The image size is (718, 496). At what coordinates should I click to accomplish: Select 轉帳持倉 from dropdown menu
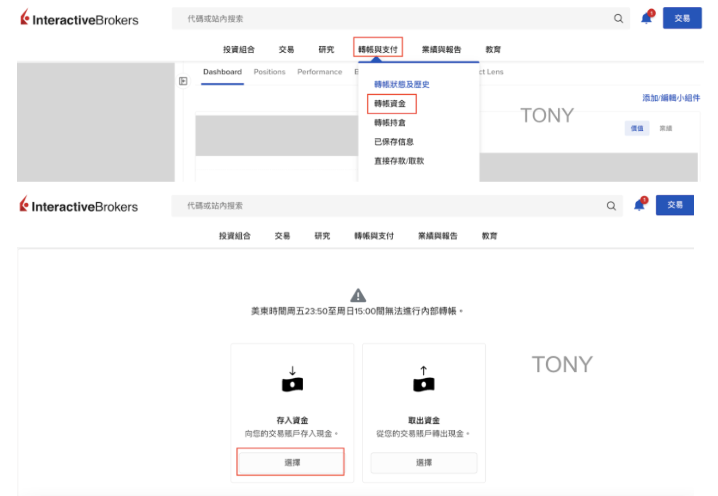[390, 123]
